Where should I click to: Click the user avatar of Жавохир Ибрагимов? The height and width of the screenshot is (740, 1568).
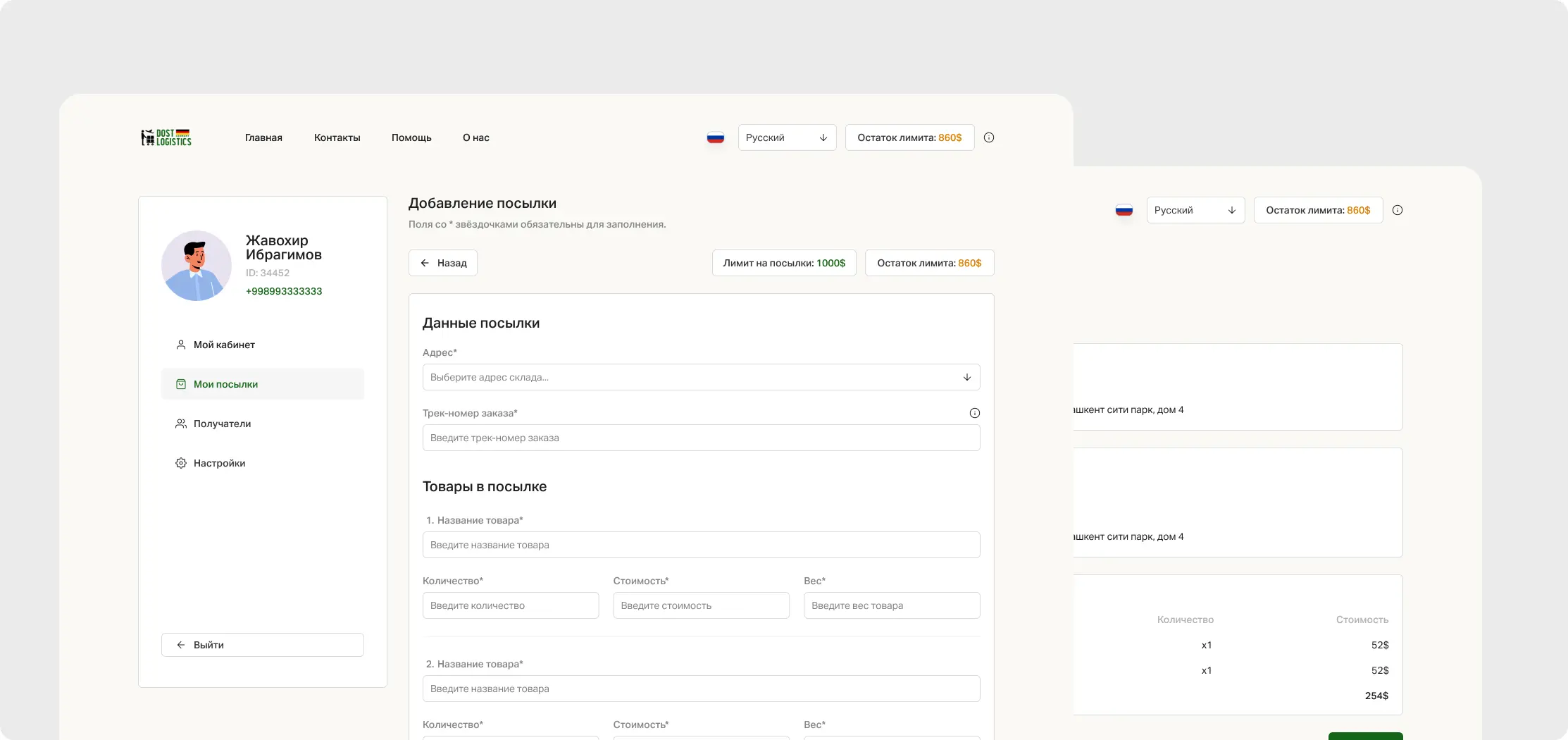[x=197, y=266]
